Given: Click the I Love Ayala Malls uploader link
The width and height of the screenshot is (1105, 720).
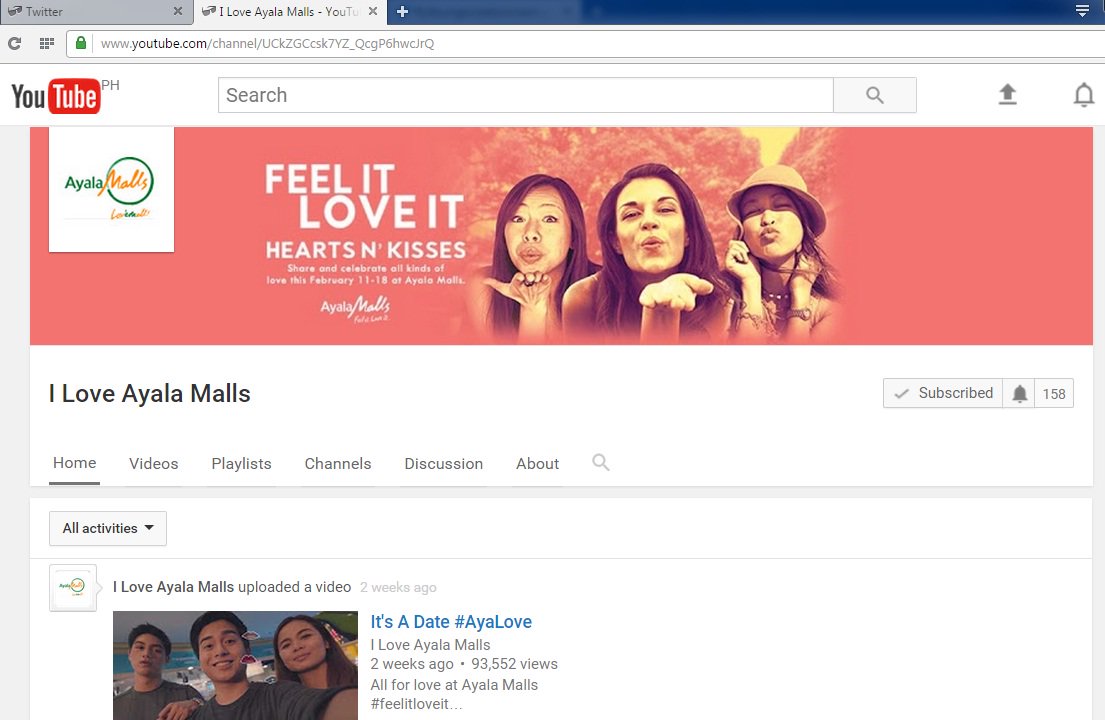Looking at the screenshot, I should point(173,587).
